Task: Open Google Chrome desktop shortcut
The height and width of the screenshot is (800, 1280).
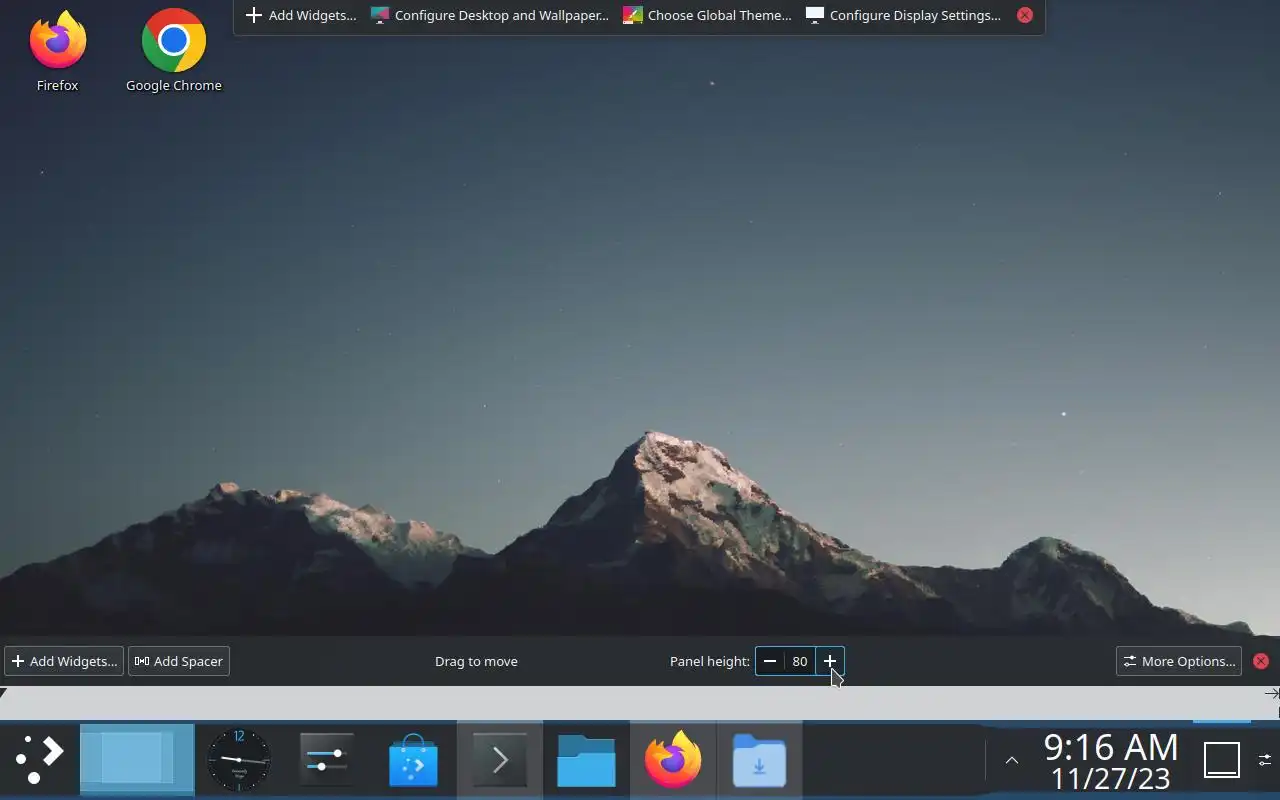Action: pos(173,52)
